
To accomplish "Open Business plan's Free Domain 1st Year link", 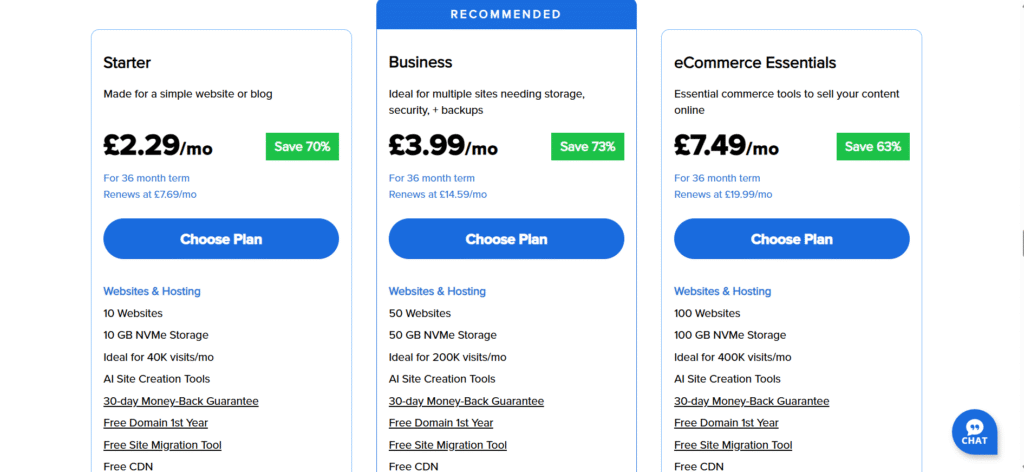I will coord(441,423).
